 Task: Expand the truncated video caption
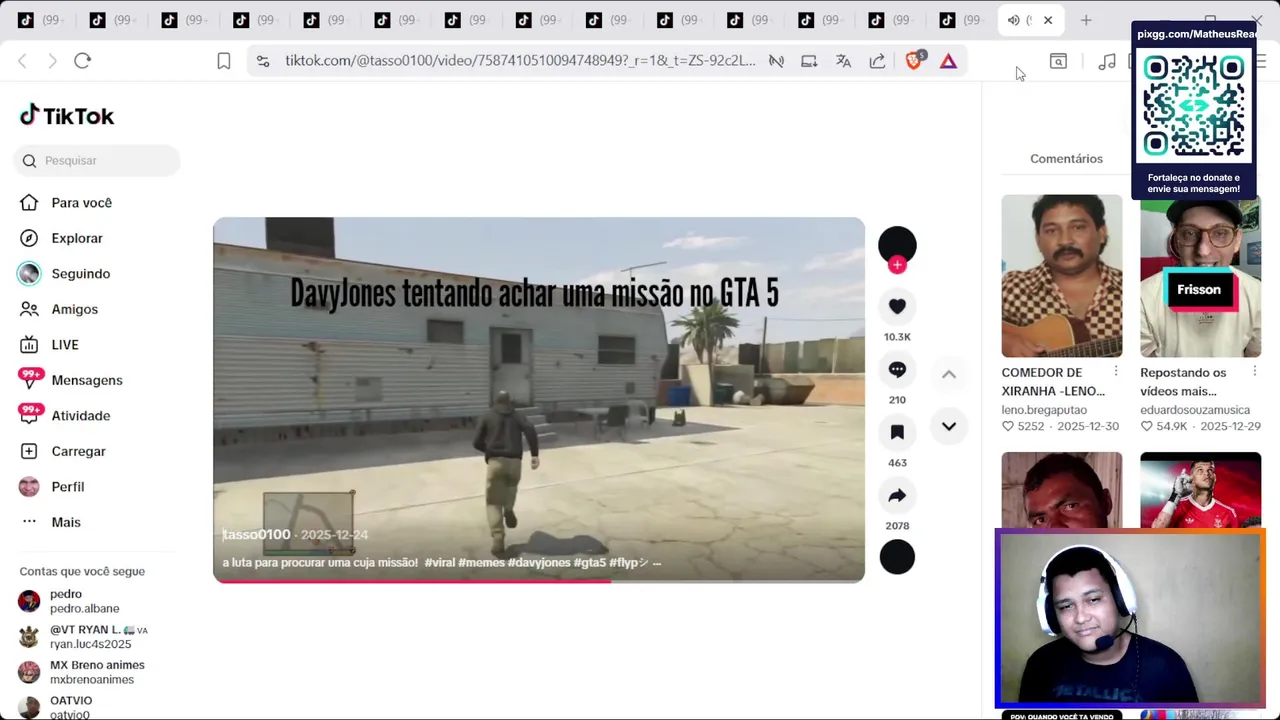pos(656,563)
